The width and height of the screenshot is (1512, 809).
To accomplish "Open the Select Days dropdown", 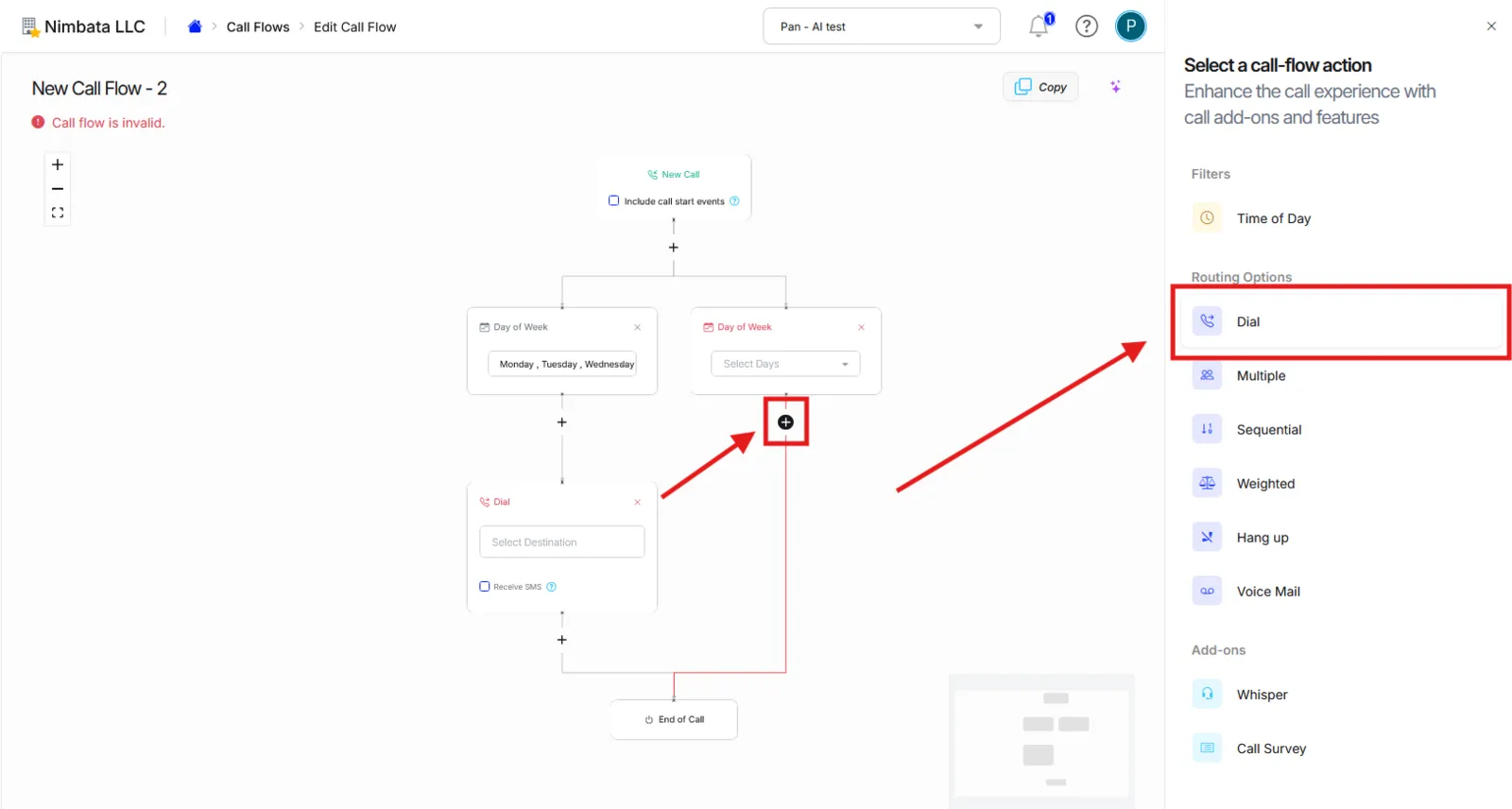I will click(785, 364).
